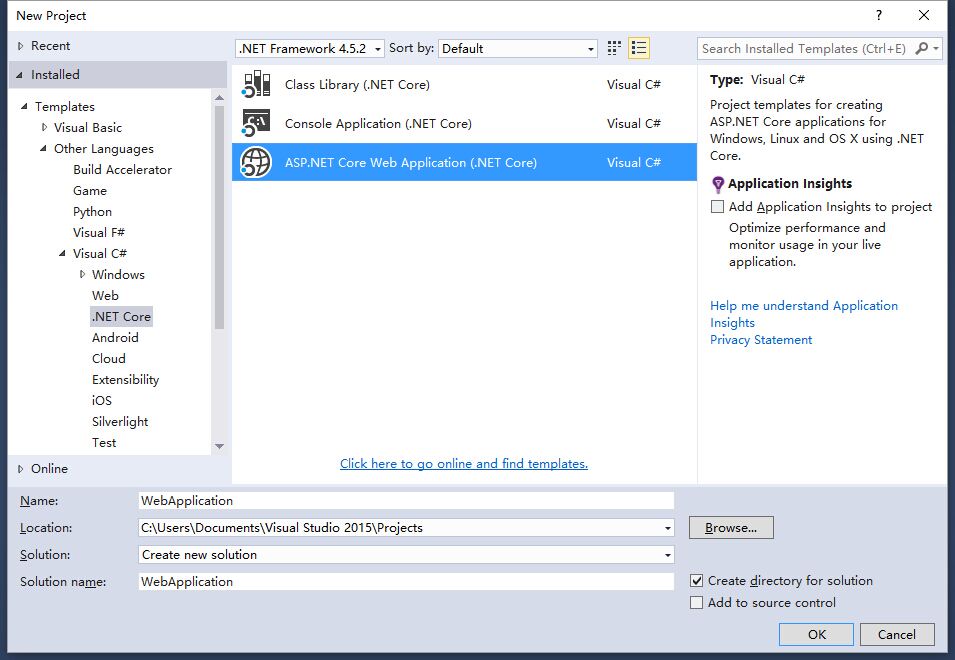Viewport: 955px width, 660px height.
Task: Click the Search Installed Templates field
Action: pyautogui.click(x=804, y=48)
